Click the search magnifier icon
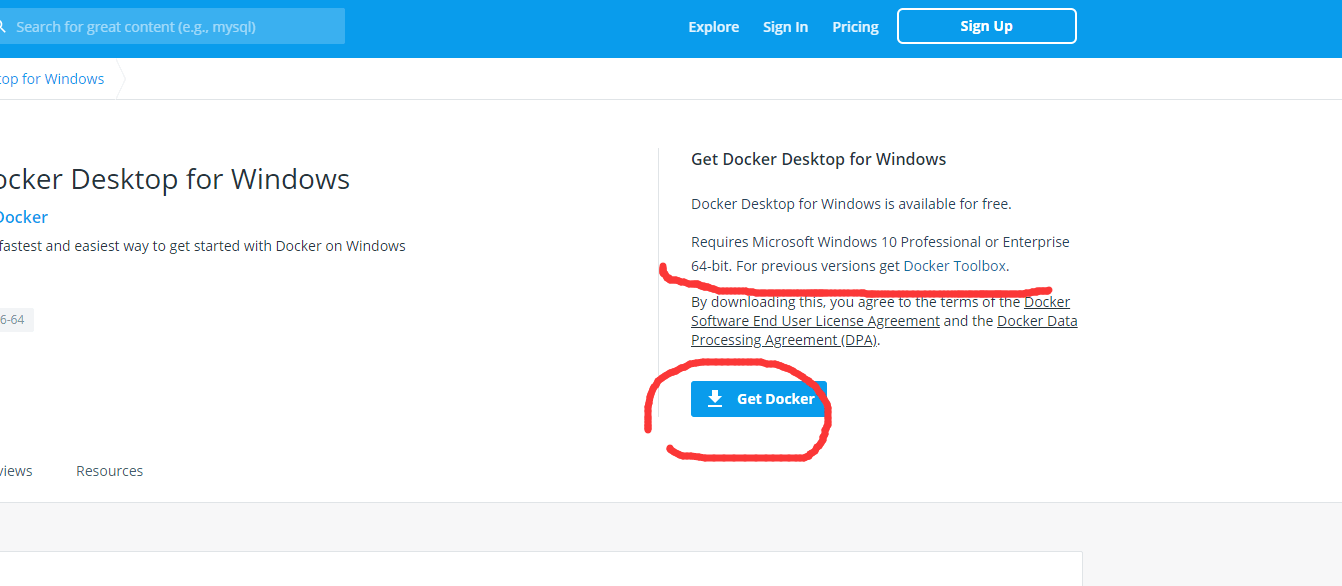 point(3,27)
